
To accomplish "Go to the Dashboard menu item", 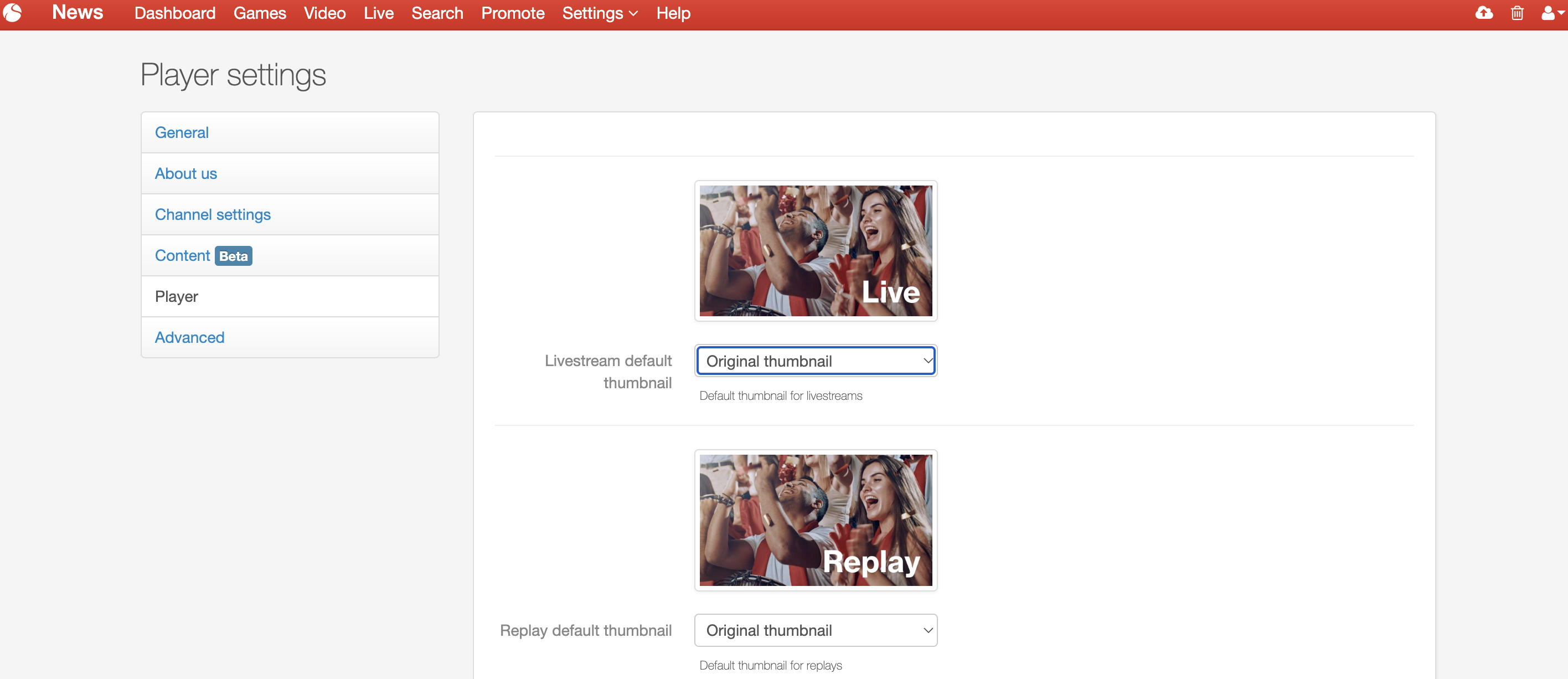I will click(175, 13).
